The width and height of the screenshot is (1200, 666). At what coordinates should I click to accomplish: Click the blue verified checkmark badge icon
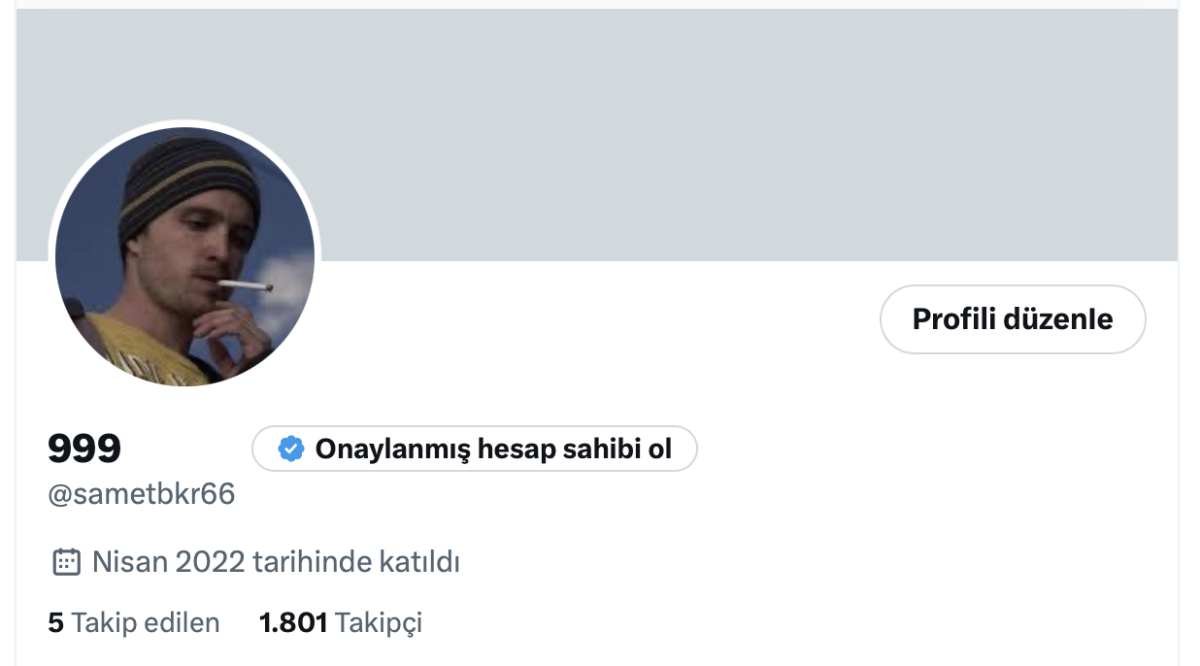click(291, 449)
